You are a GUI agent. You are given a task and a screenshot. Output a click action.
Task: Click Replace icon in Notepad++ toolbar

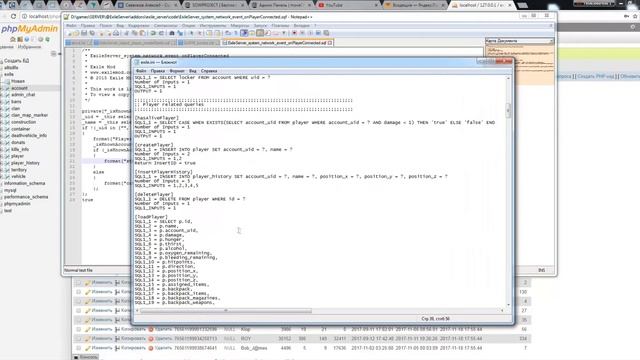point(180,33)
